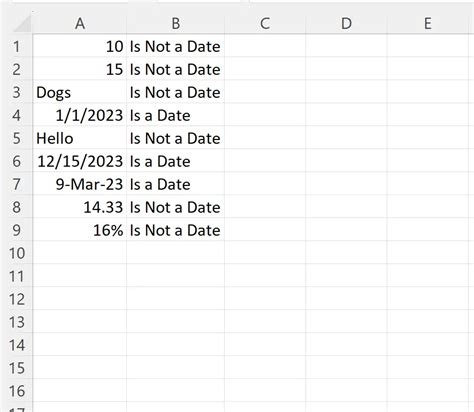Select cell containing Hello
The image size is (474, 412).
(80, 138)
